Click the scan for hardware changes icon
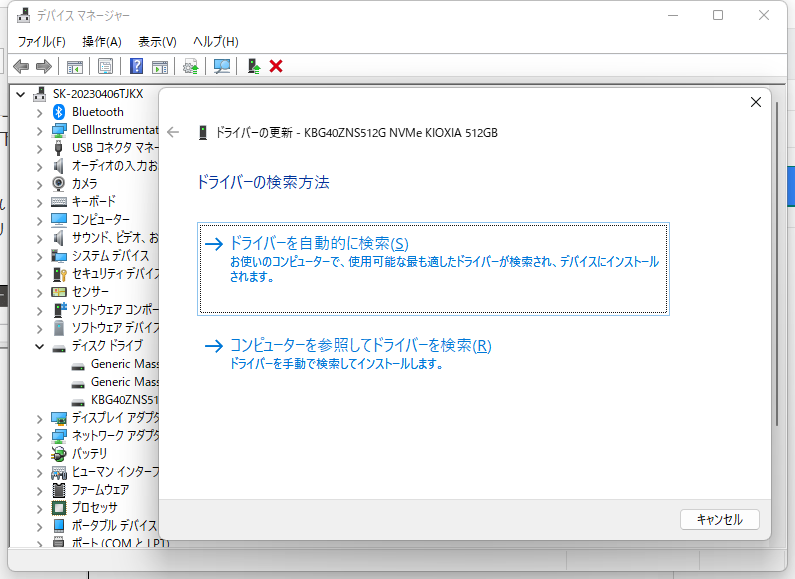Viewport: 795px width, 579px height. pos(221,66)
